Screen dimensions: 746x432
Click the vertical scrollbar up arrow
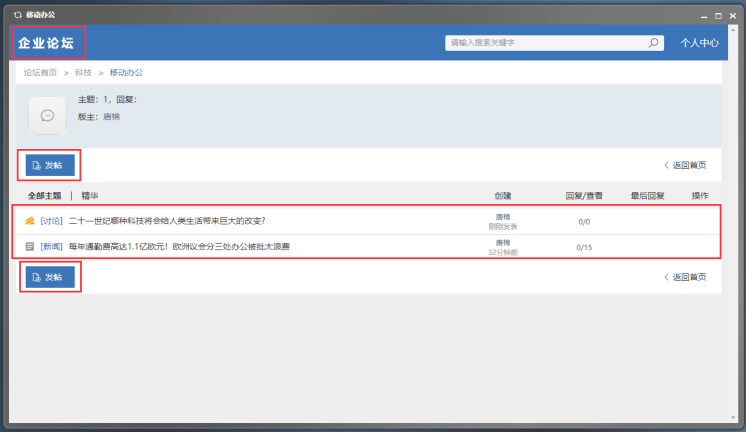tap(733, 30)
